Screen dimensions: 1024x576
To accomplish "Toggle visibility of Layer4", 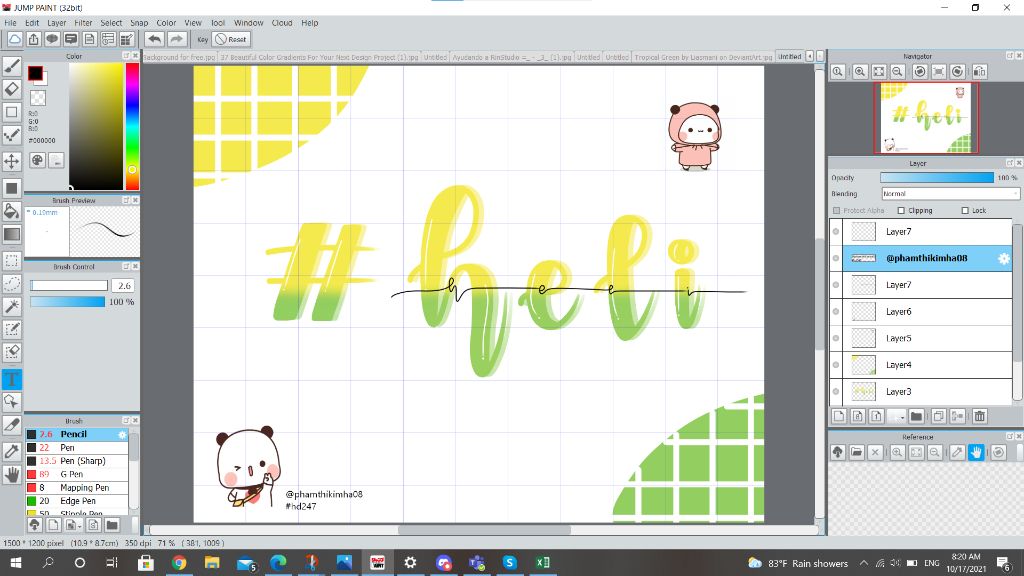I will (836, 365).
